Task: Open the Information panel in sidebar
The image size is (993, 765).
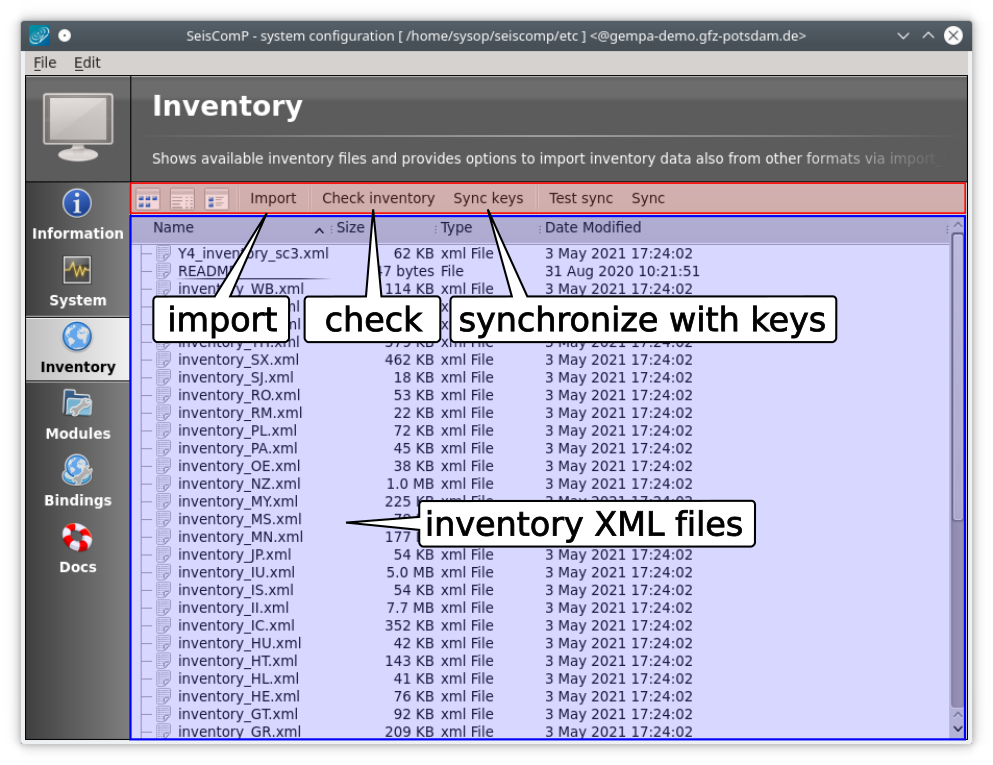Action: [77, 215]
